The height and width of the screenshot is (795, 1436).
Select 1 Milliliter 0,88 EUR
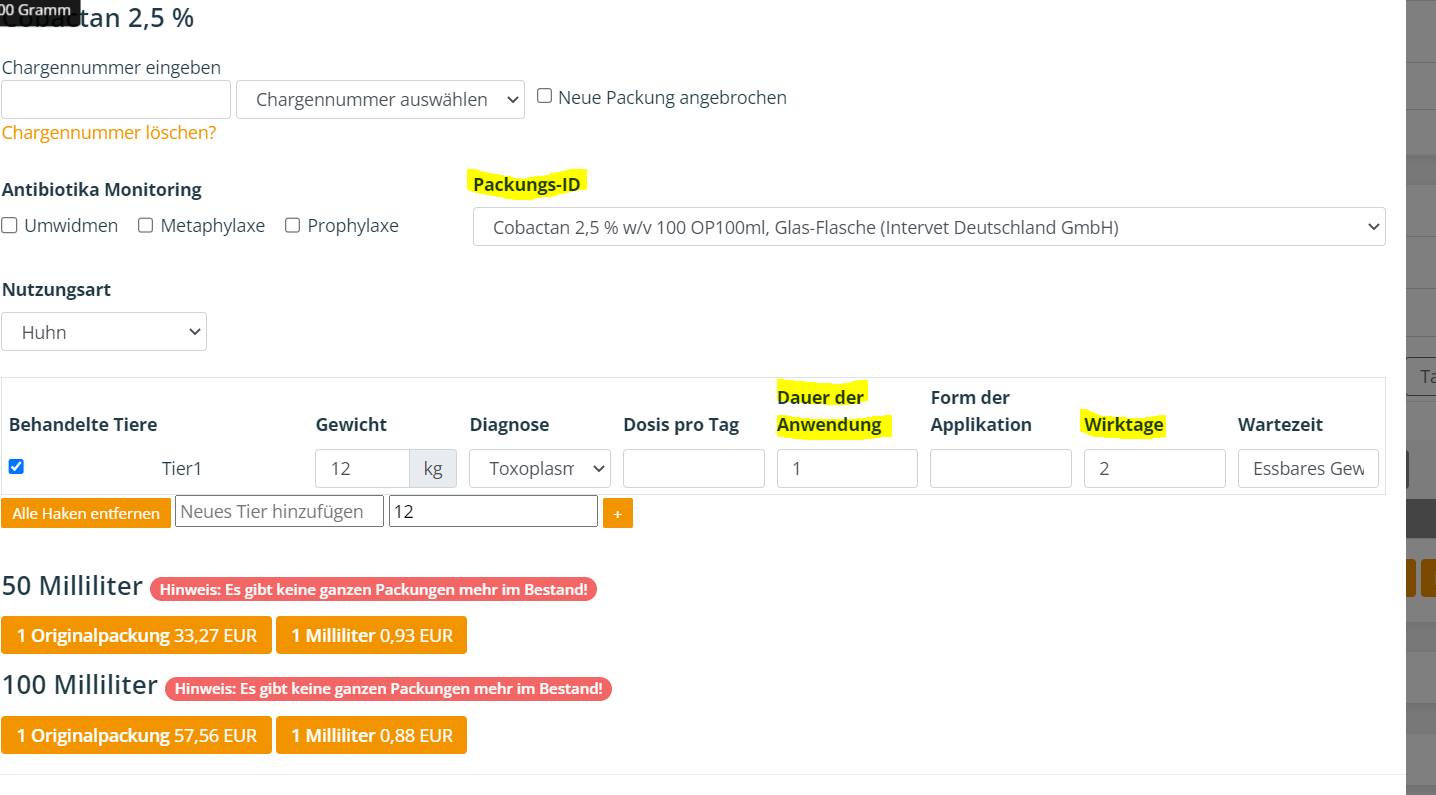coord(372,735)
